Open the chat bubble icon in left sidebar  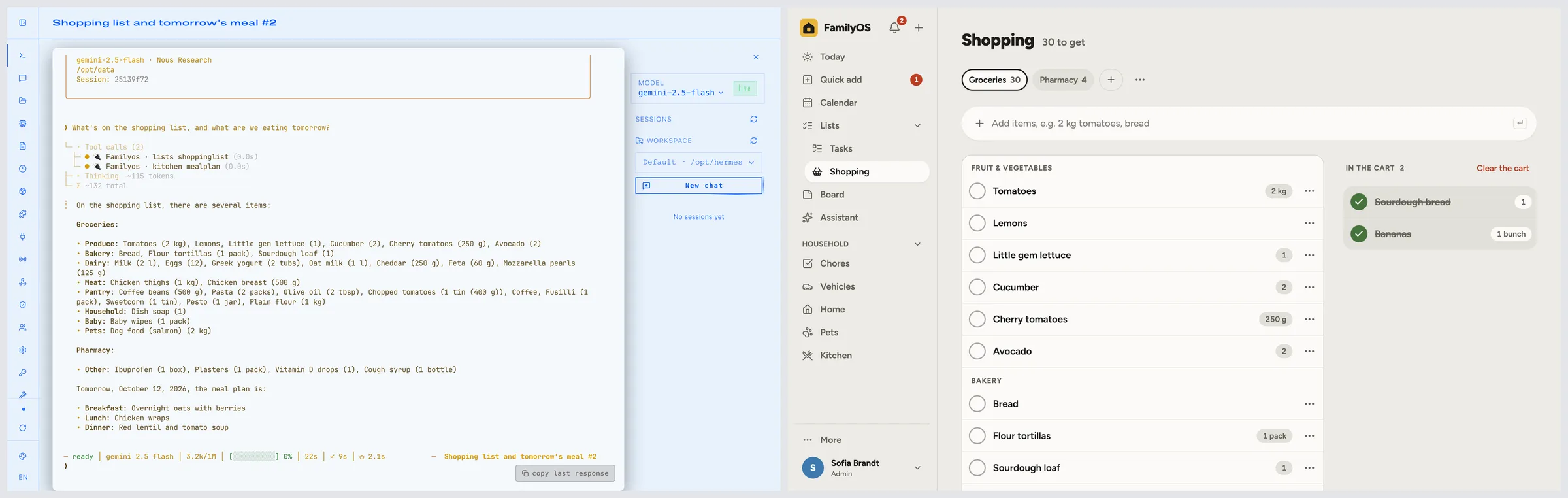click(x=23, y=78)
